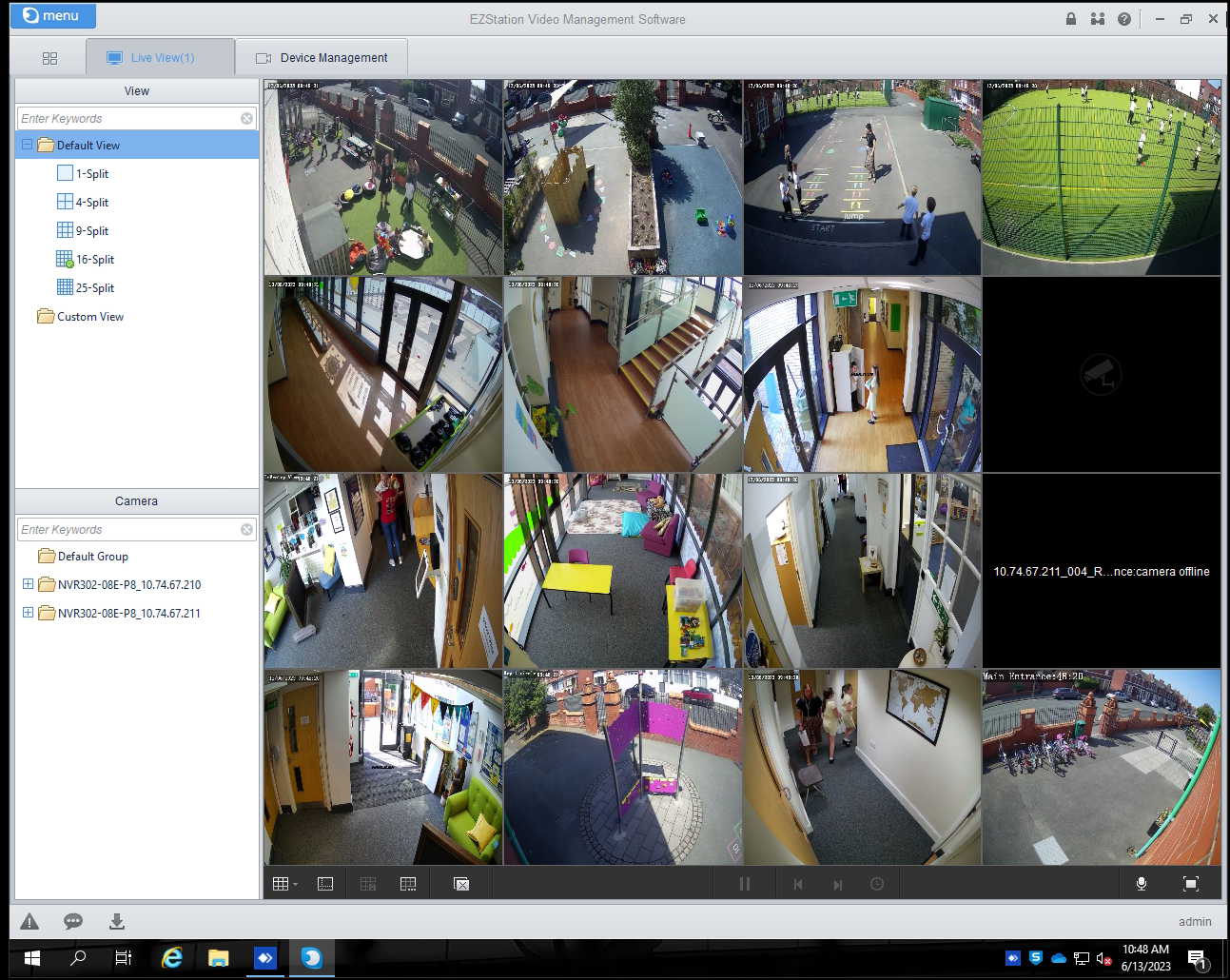
Task: Select the Main Entrance camera feed
Action: (x=1102, y=767)
